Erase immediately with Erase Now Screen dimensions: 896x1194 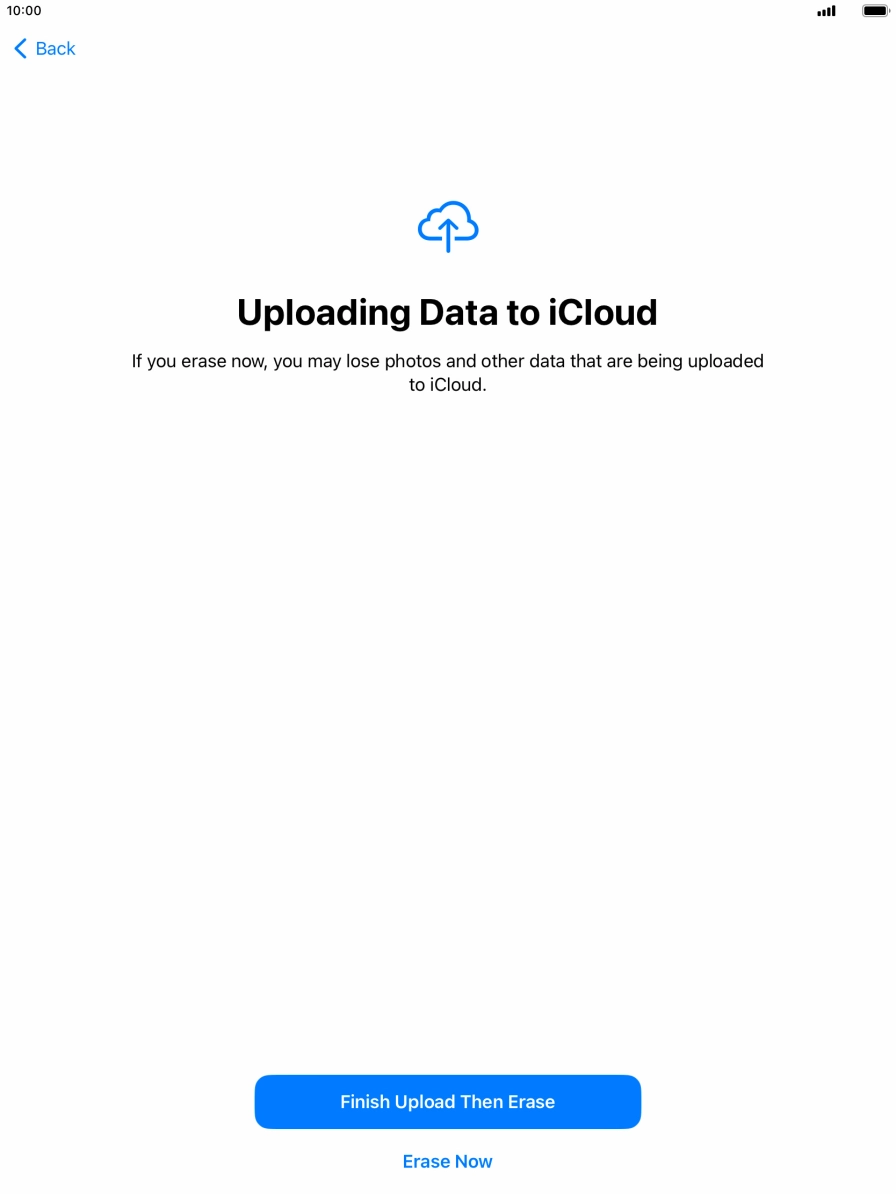pyautogui.click(x=448, y=1161)
